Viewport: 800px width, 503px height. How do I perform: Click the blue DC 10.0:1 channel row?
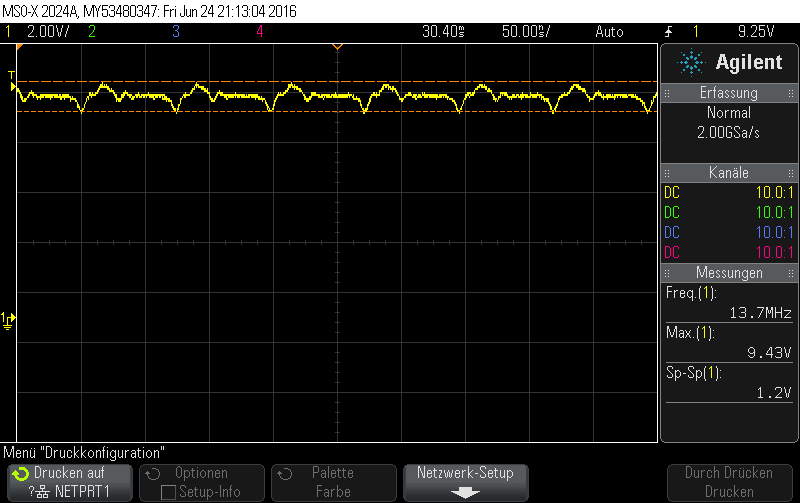[729, 233]
